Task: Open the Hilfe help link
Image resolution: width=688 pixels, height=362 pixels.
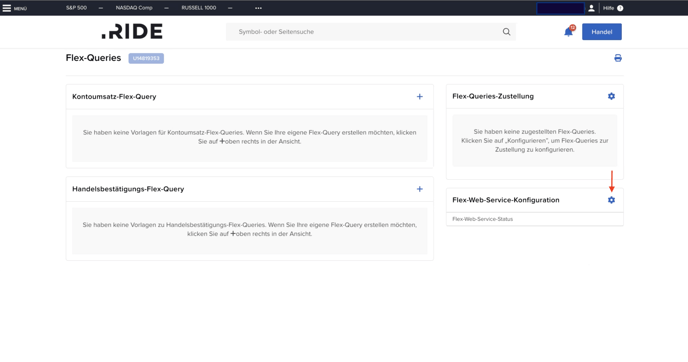Action: 608,8
